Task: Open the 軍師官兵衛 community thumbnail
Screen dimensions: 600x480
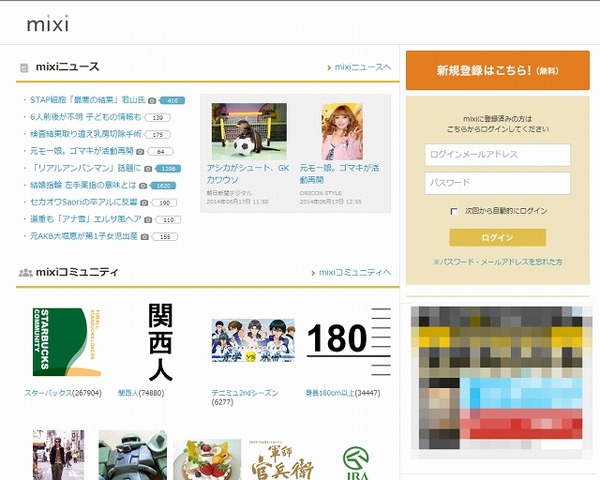Action: point(282,459)
